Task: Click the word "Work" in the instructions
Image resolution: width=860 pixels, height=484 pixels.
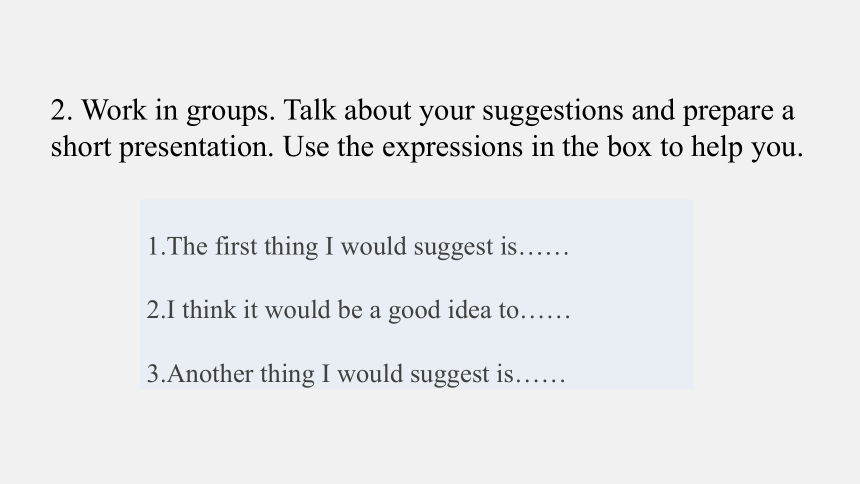Action: point(114,110)
